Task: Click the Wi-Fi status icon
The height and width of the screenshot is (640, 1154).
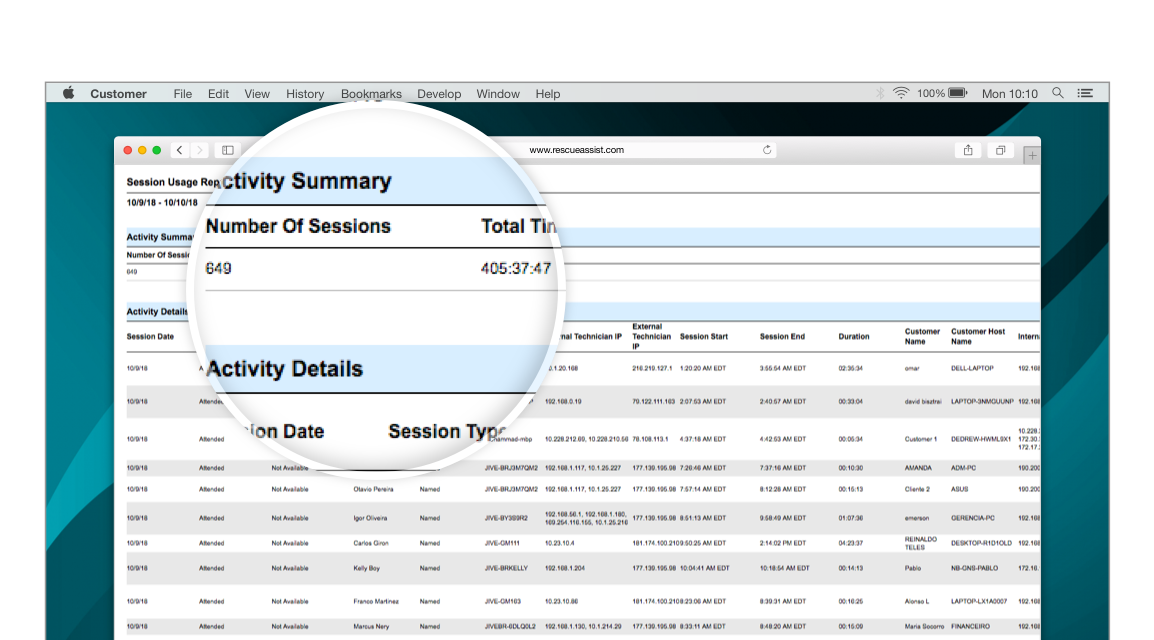Action: click(901, 93)
